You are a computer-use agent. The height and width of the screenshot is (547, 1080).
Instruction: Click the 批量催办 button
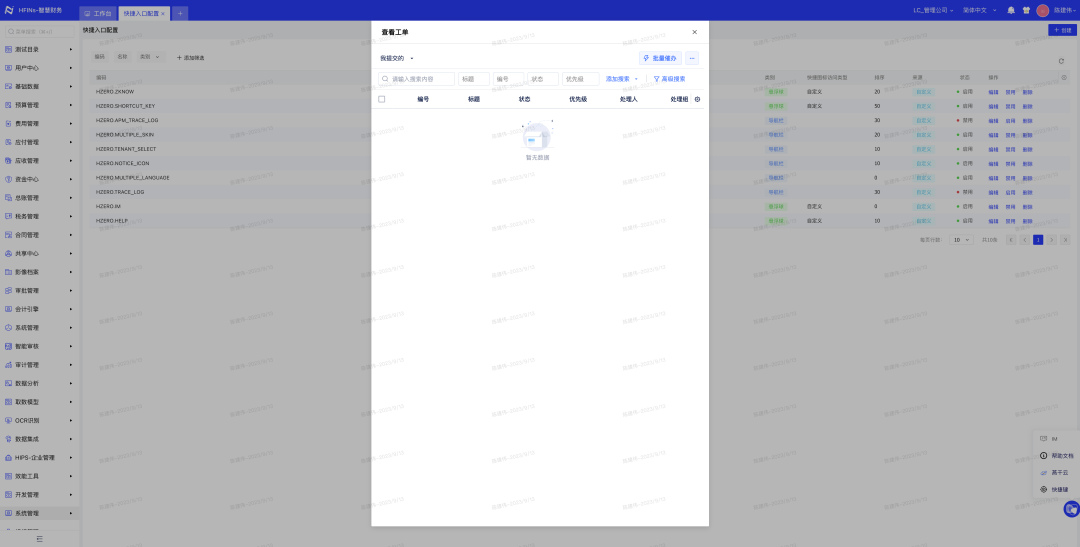click(661, 59)
